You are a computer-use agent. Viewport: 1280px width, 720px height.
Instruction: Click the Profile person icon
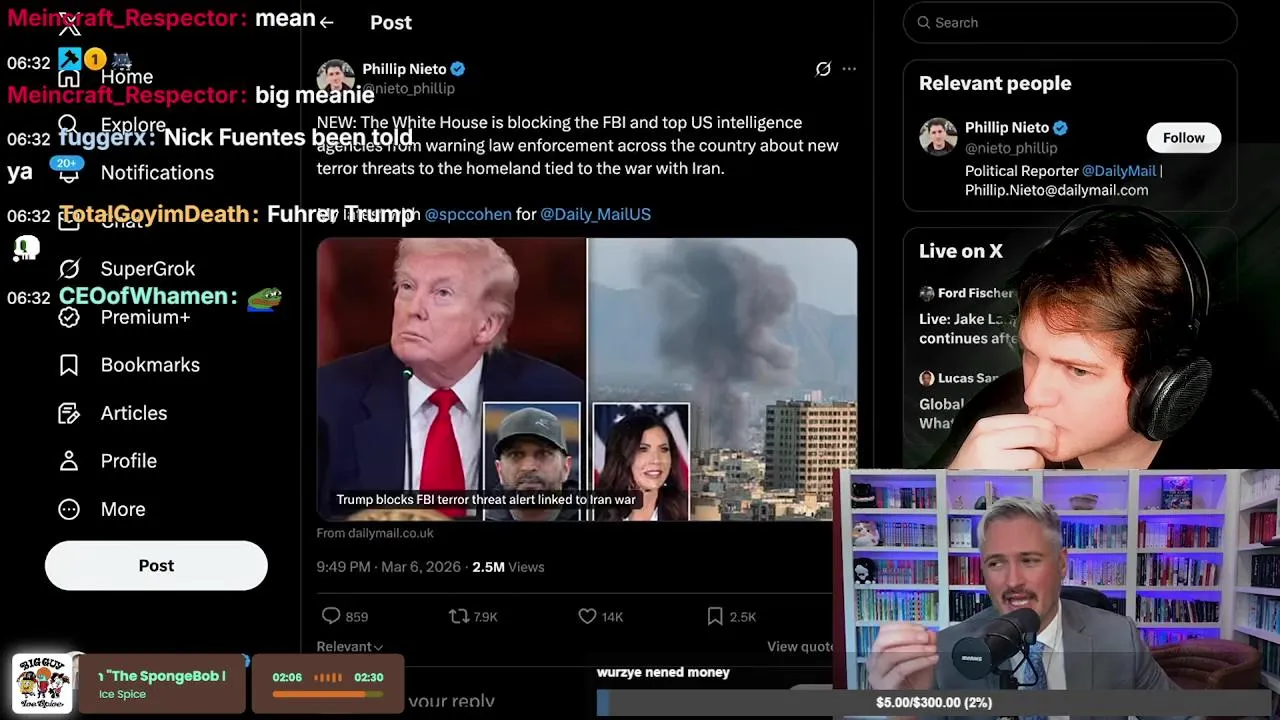click(69, 461)
